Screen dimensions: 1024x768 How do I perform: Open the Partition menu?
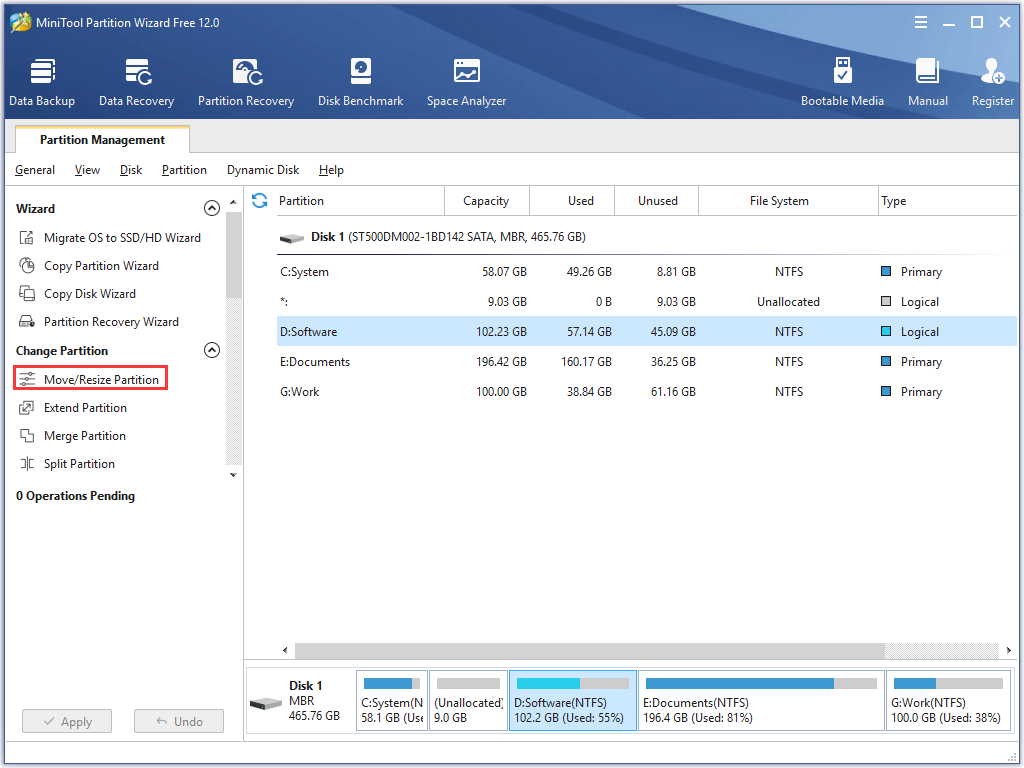(184, 170)
